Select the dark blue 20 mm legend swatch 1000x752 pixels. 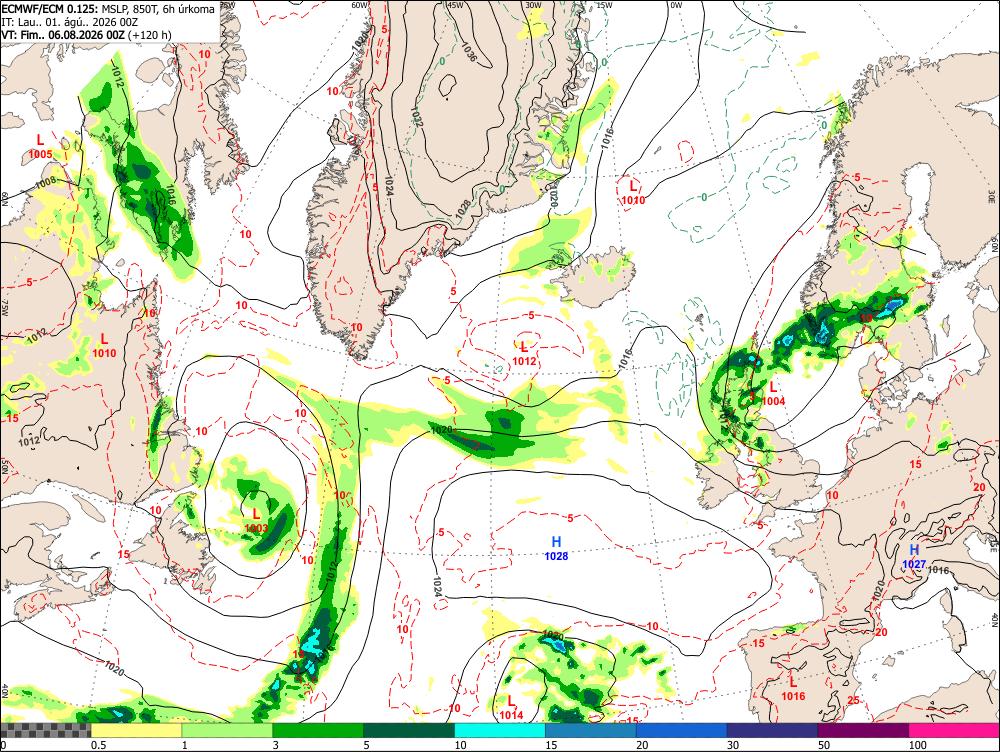click(x=682, y=730)
